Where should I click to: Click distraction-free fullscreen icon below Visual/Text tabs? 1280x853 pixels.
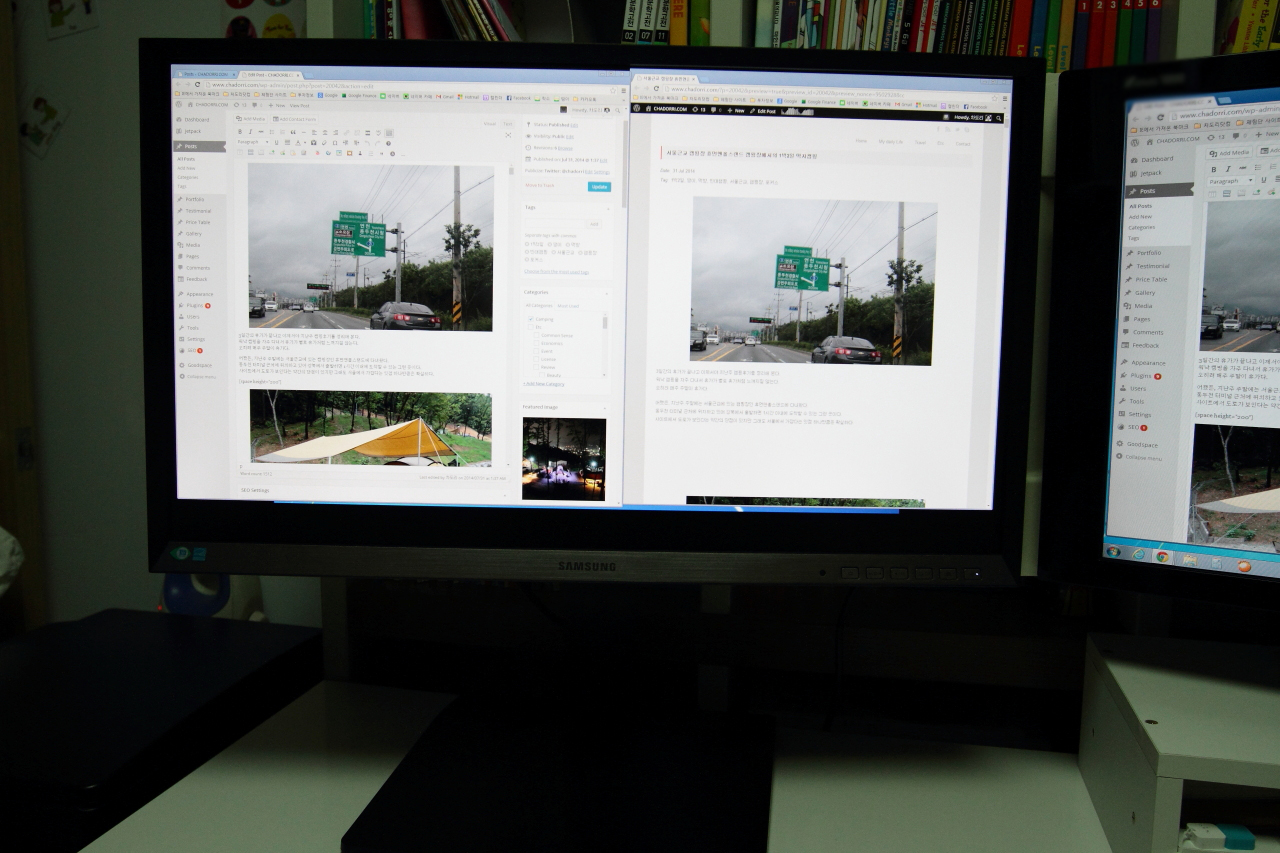tap(507, 135)
